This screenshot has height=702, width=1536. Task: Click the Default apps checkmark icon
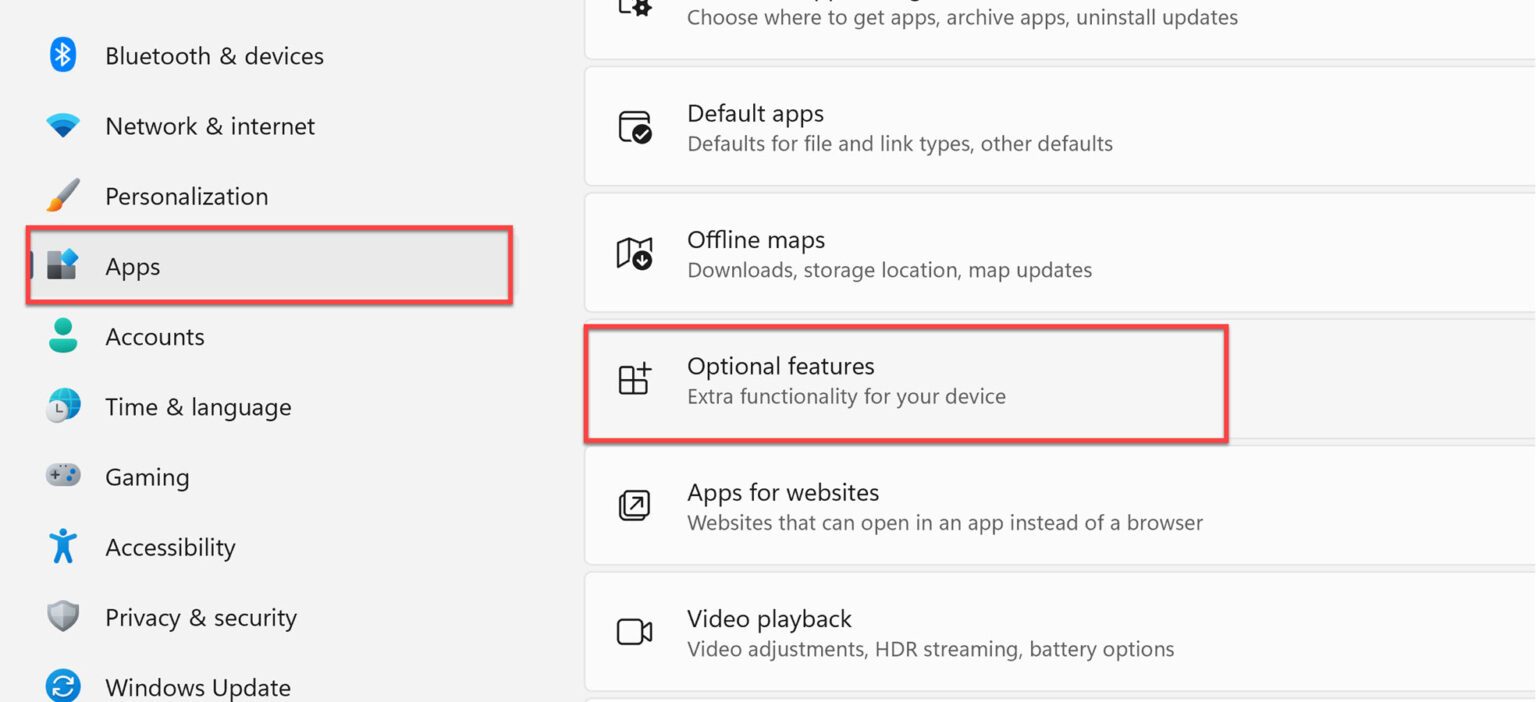(635, 126)
